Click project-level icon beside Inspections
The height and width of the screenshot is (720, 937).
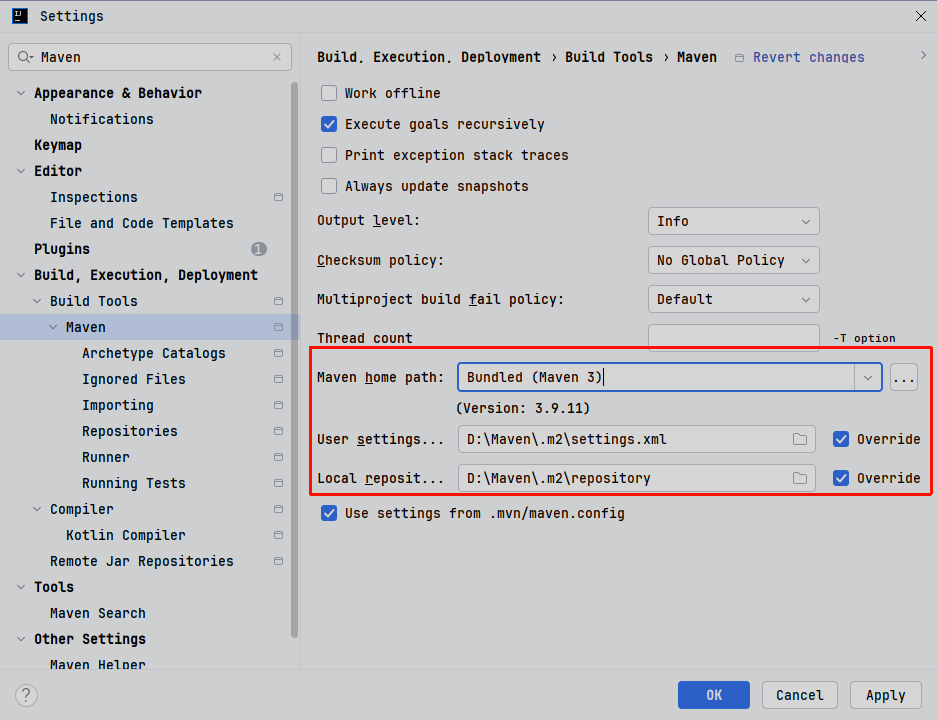278,197
